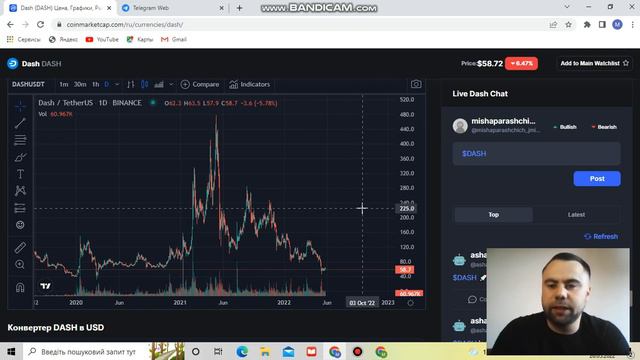Refresh the live chat feed
The image size is (640, 360).
(601, 236)
